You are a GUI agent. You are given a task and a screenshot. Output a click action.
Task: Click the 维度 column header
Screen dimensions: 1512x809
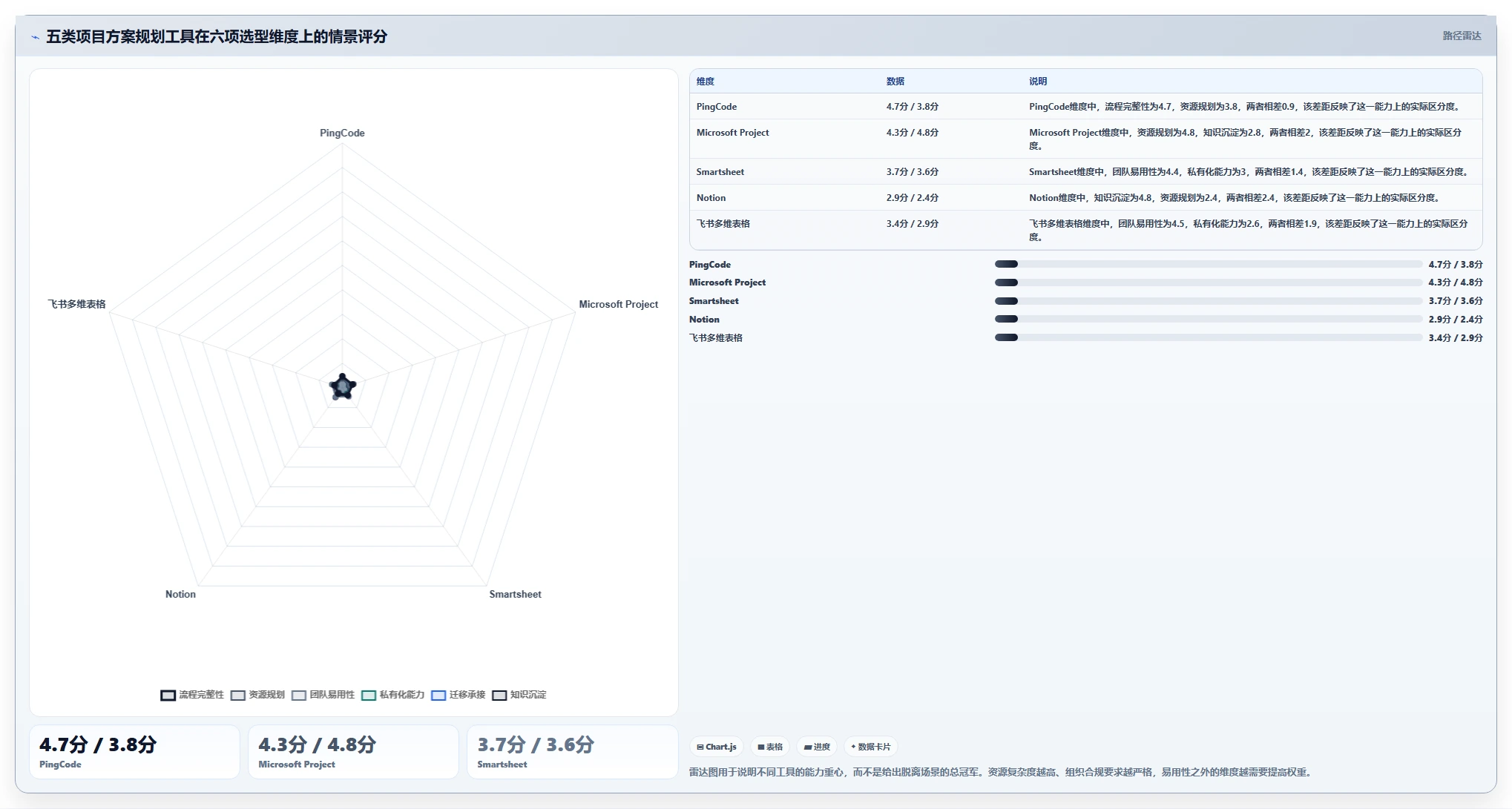coord(706,82)
